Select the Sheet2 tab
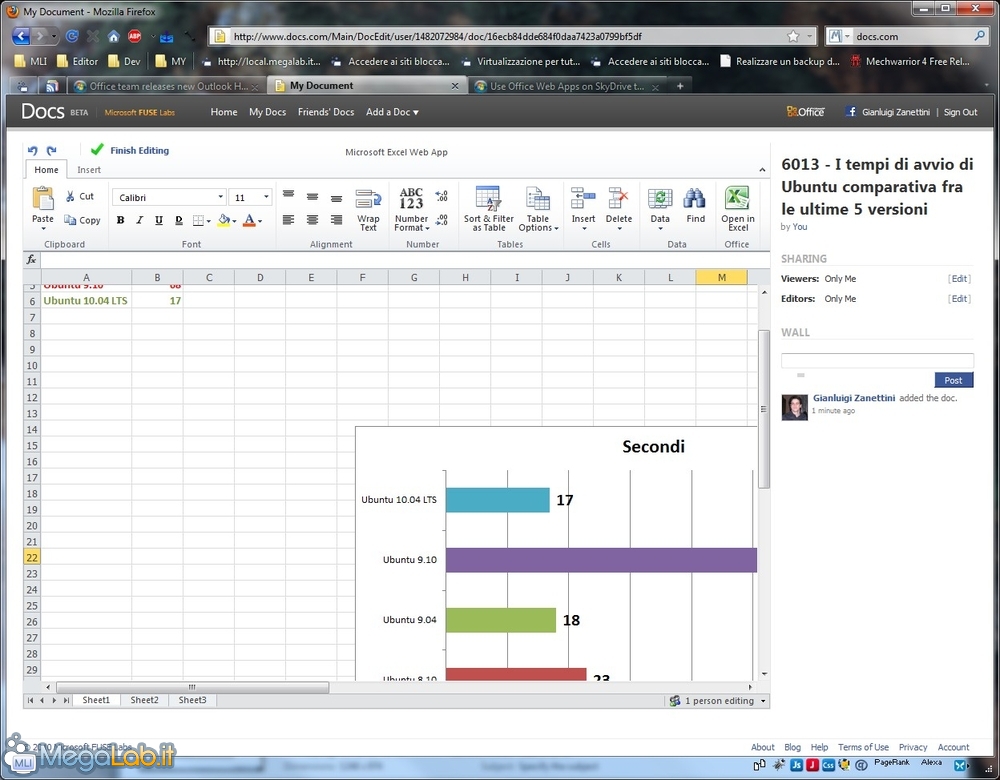 144,700
